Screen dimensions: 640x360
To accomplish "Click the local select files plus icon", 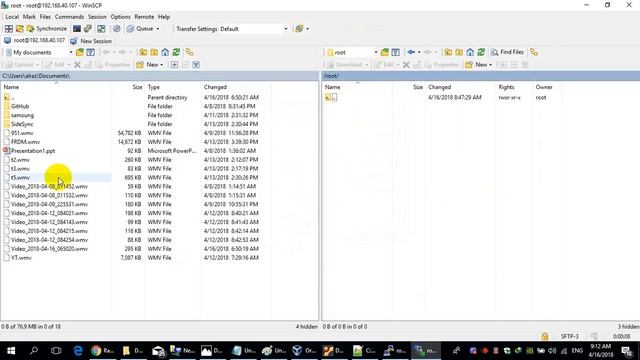I will [174, 64].
